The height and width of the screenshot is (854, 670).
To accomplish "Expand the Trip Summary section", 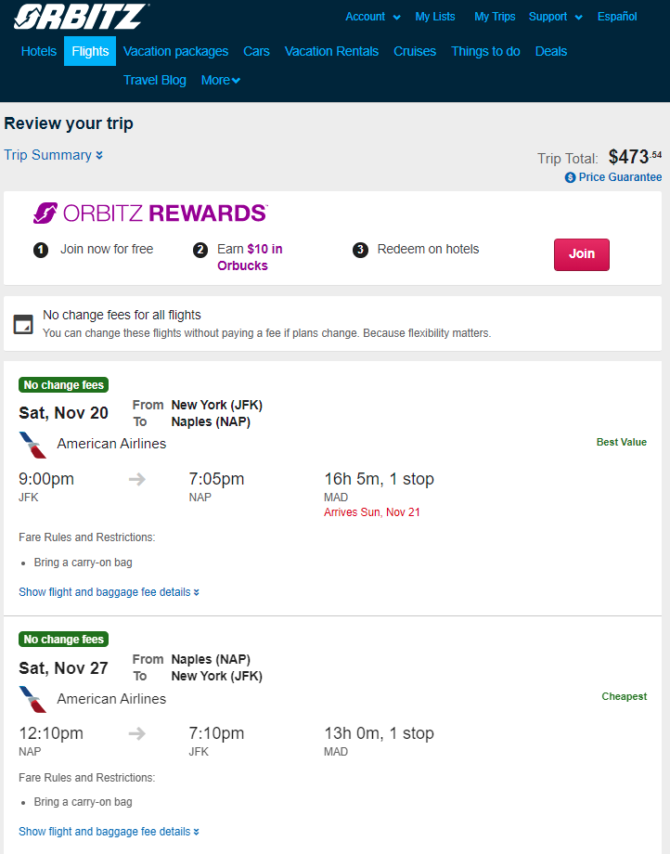I will point(53,155).
